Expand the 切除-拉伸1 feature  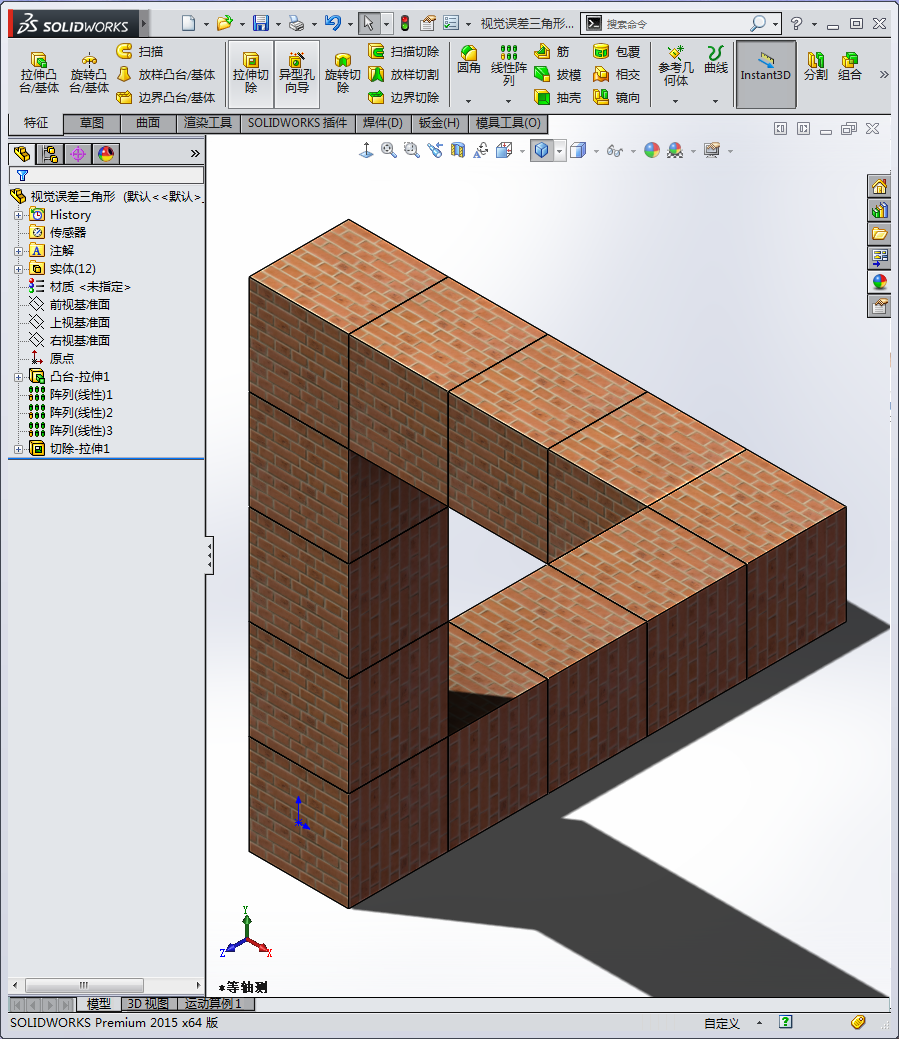tap(19, 449)
